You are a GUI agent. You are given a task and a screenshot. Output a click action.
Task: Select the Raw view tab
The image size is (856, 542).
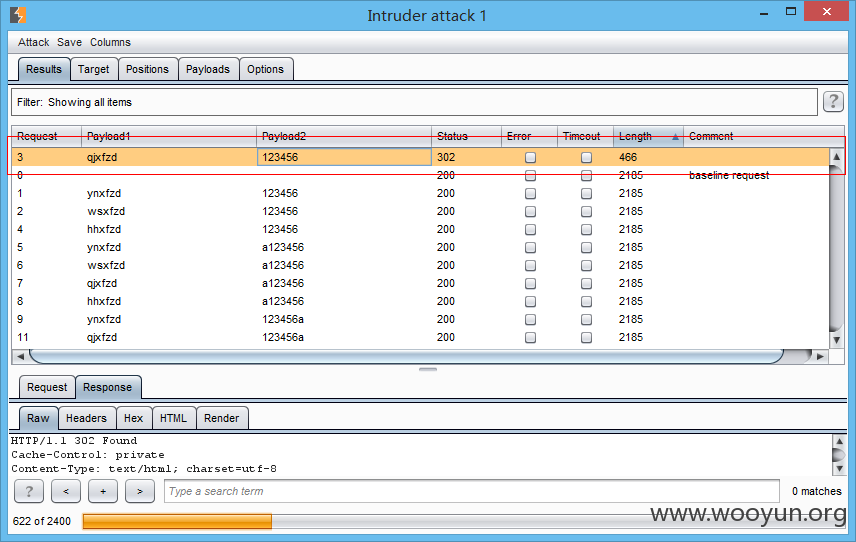38,418
